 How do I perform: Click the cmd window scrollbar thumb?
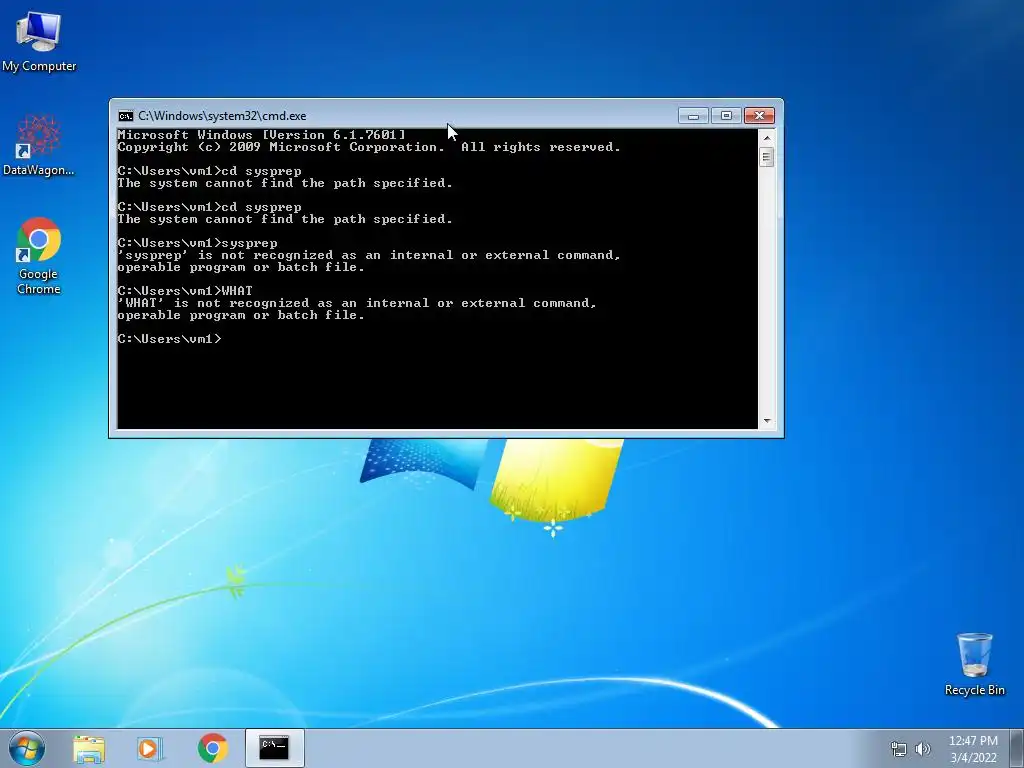pyautogui.click(x=767, y=157)
